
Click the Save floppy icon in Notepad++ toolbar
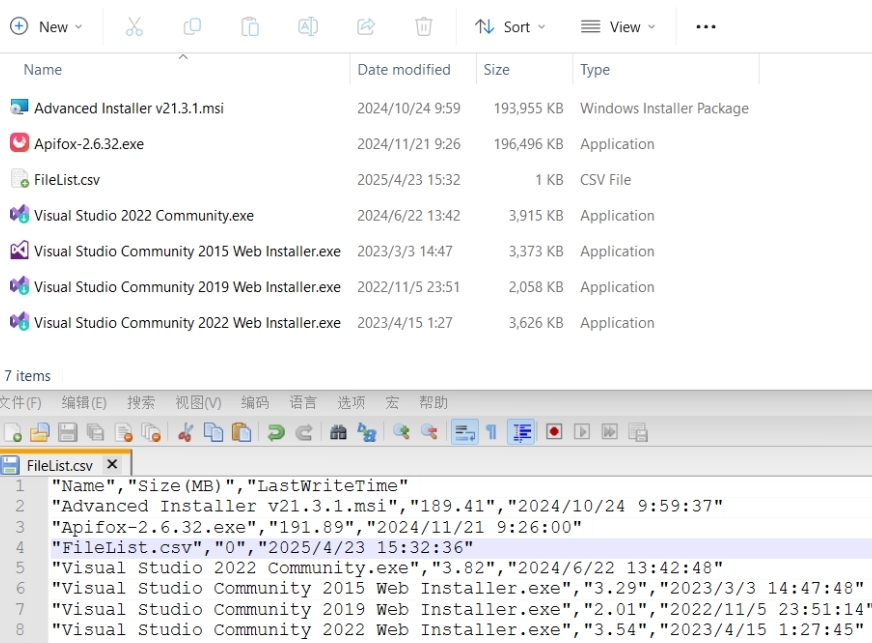click(67, 432)
